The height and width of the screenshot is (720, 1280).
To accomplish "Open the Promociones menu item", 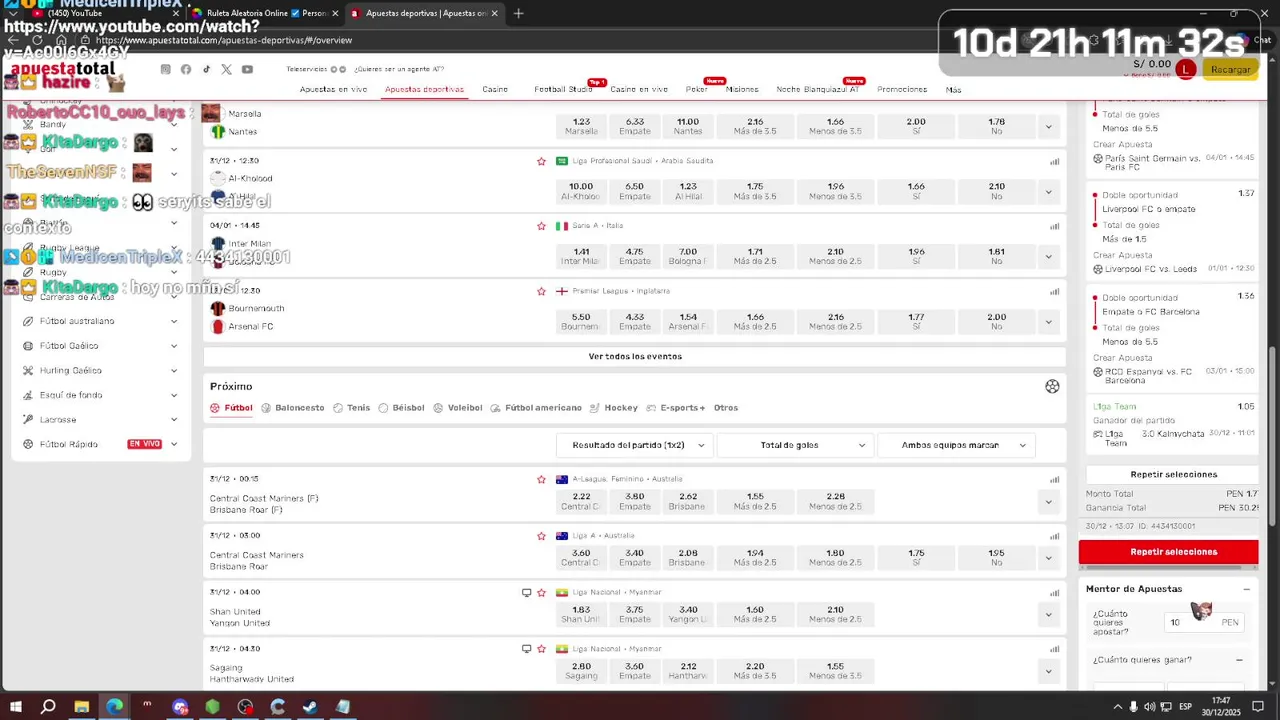I will point(902,90).
